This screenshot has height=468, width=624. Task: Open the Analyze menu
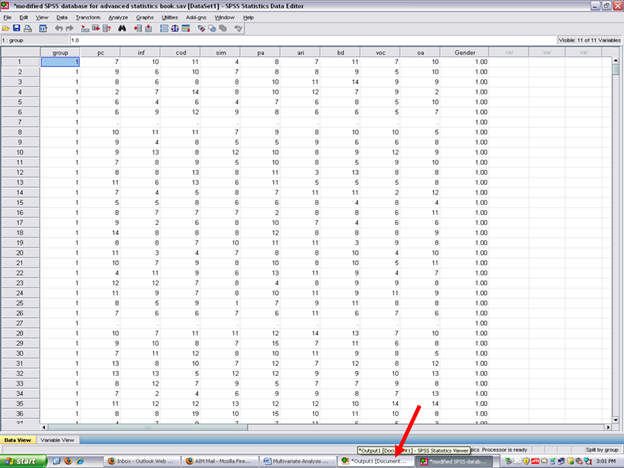pyautogui.click(x=117, y=17)
